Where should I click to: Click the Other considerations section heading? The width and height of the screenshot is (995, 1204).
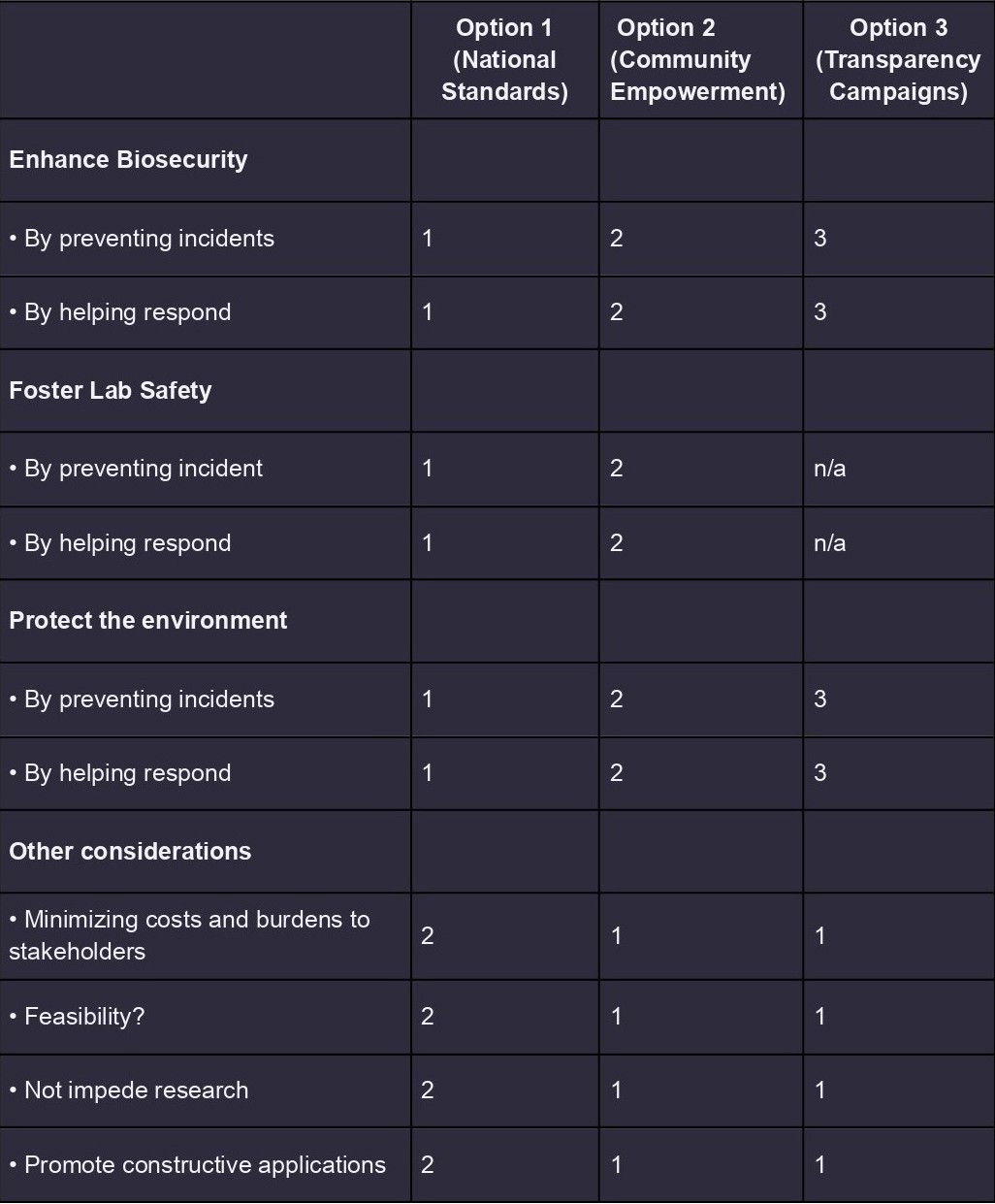coord(130,852)
